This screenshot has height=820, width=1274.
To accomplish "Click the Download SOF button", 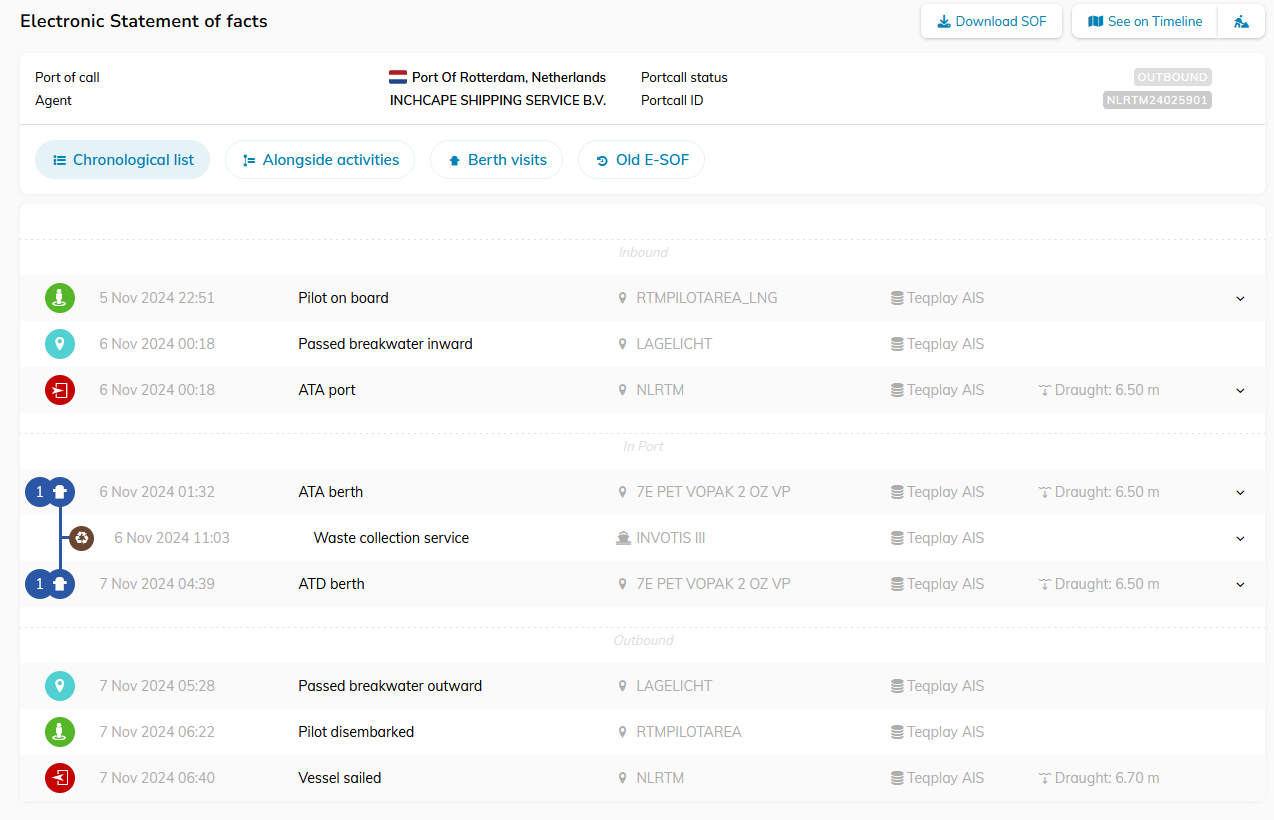I will tap(991, 21).
